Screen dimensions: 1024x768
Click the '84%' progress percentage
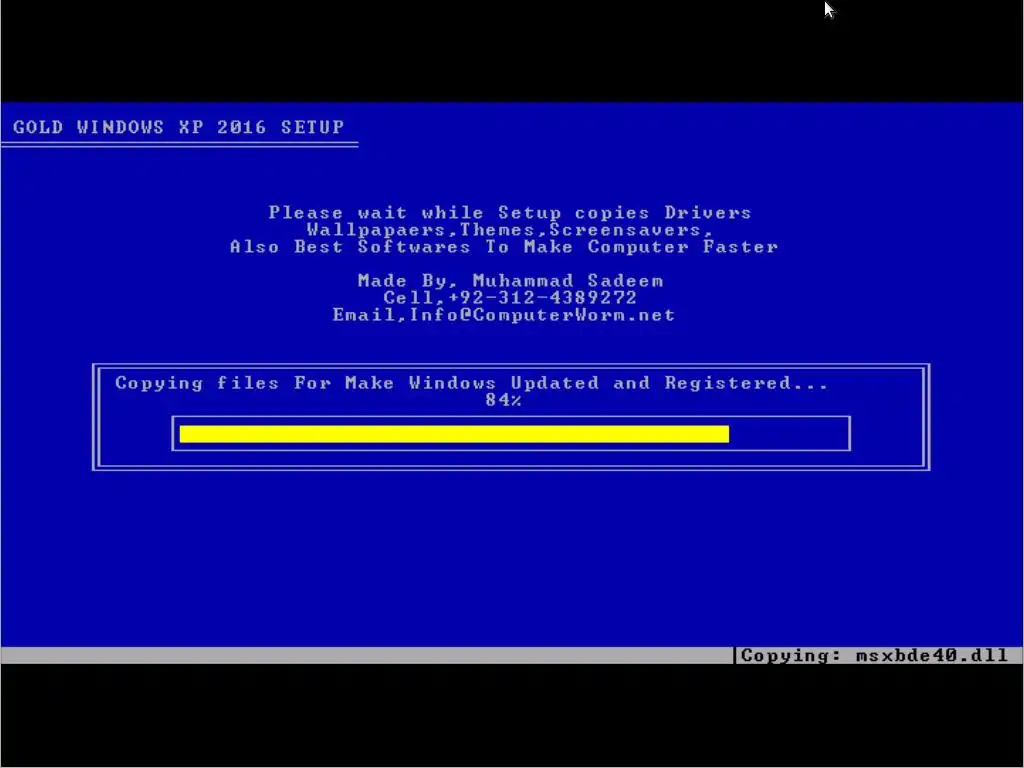pos(504,400)
